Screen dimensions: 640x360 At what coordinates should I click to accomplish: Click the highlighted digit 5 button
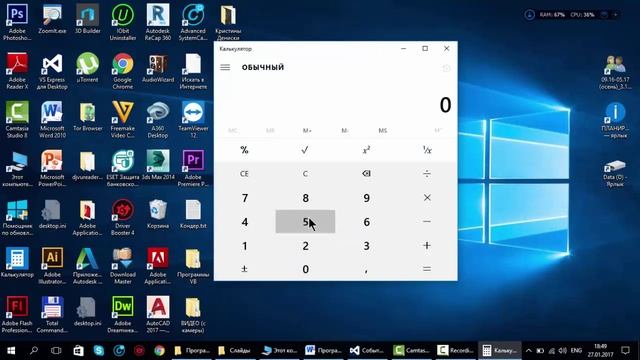click(x=305, y=222)
